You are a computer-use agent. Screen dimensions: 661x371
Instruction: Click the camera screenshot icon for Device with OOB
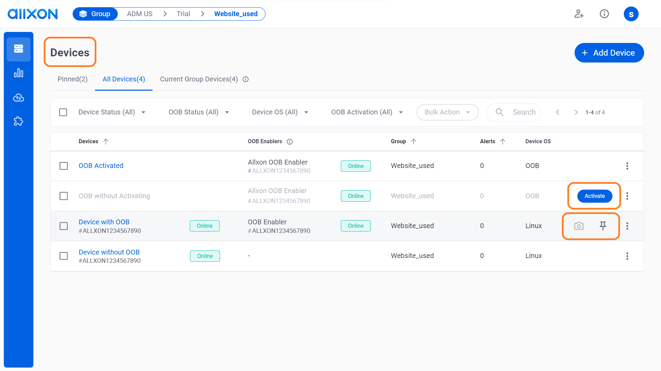tap(579, 226)
